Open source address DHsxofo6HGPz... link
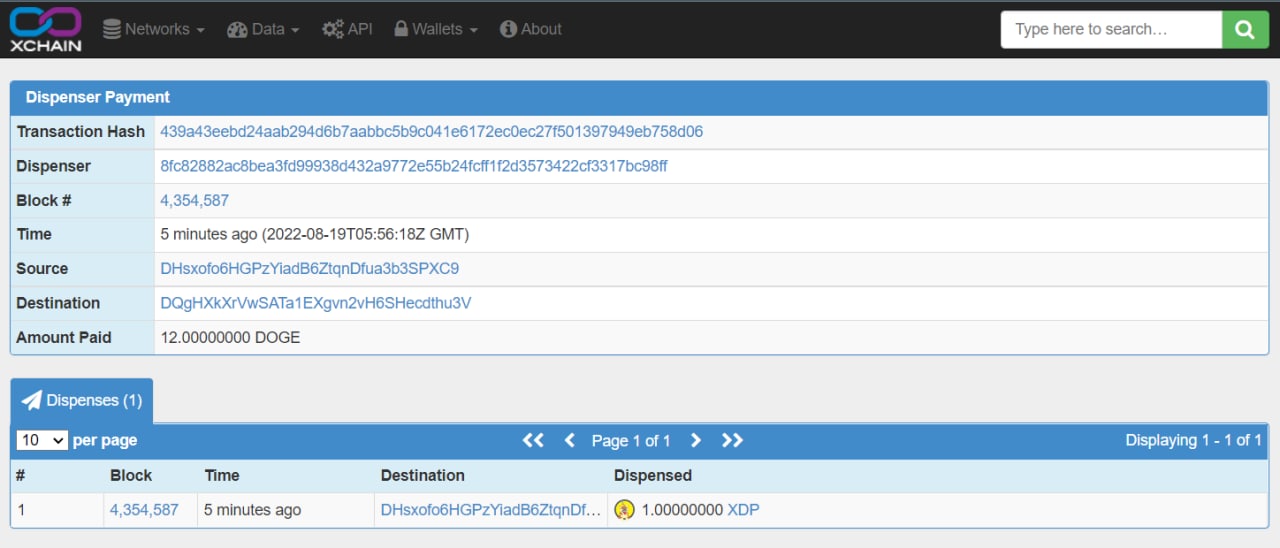Viewport: 1280px width, 548px height. (310, 268)
